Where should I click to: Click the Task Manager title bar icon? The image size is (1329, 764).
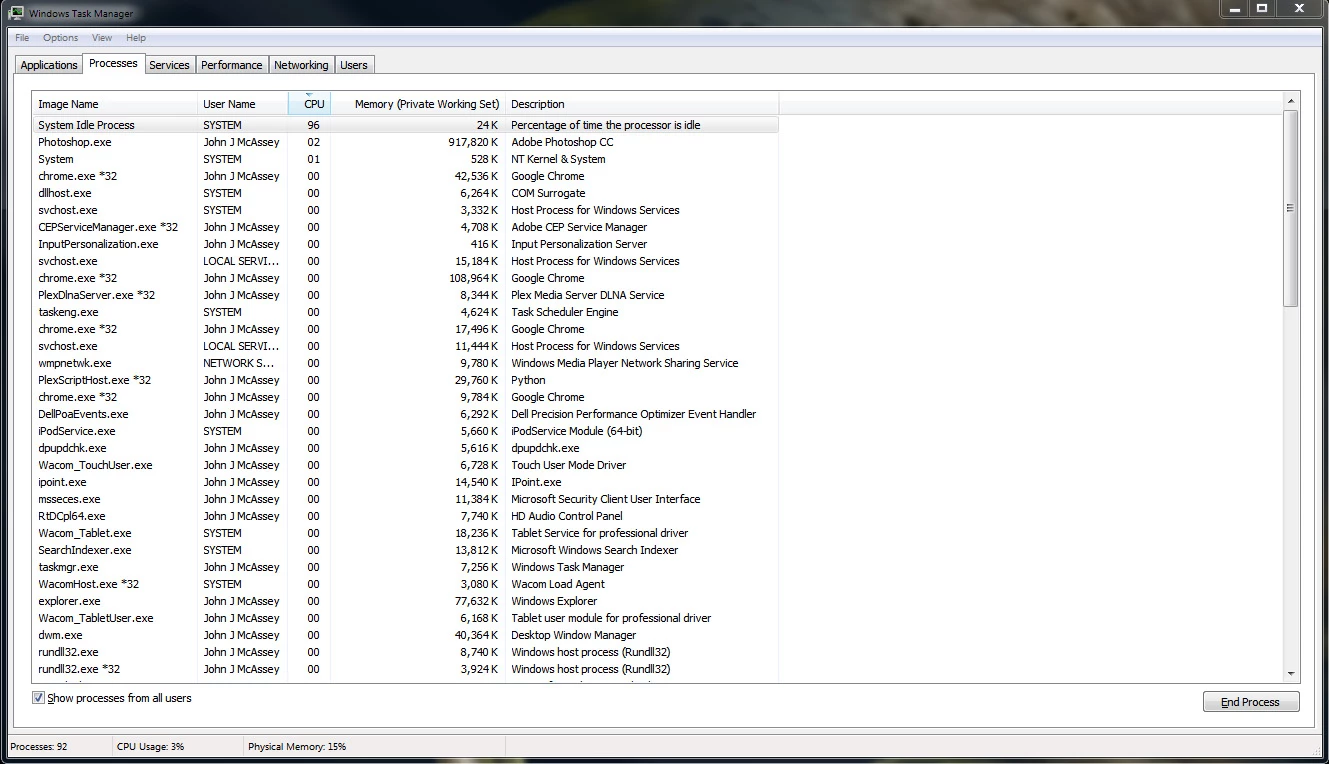point(15,13)
